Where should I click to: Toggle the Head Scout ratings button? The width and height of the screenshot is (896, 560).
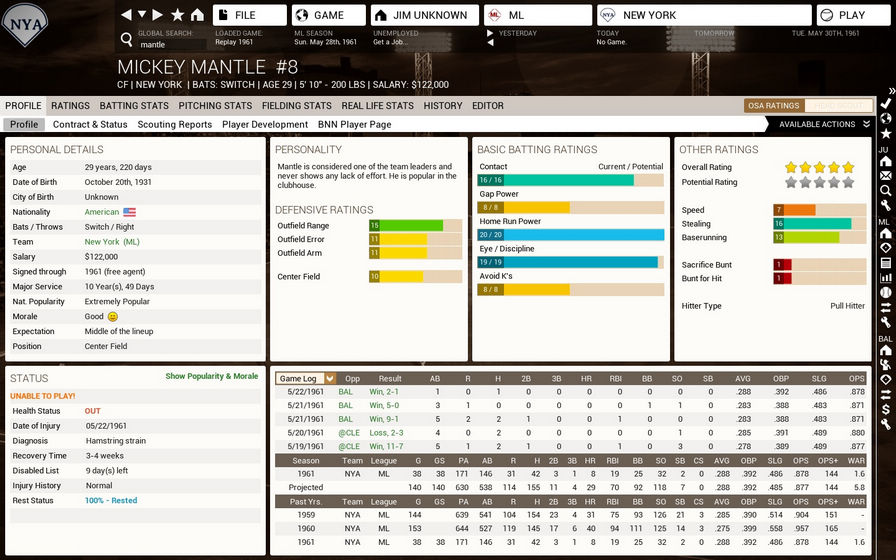tap(837, 105)
